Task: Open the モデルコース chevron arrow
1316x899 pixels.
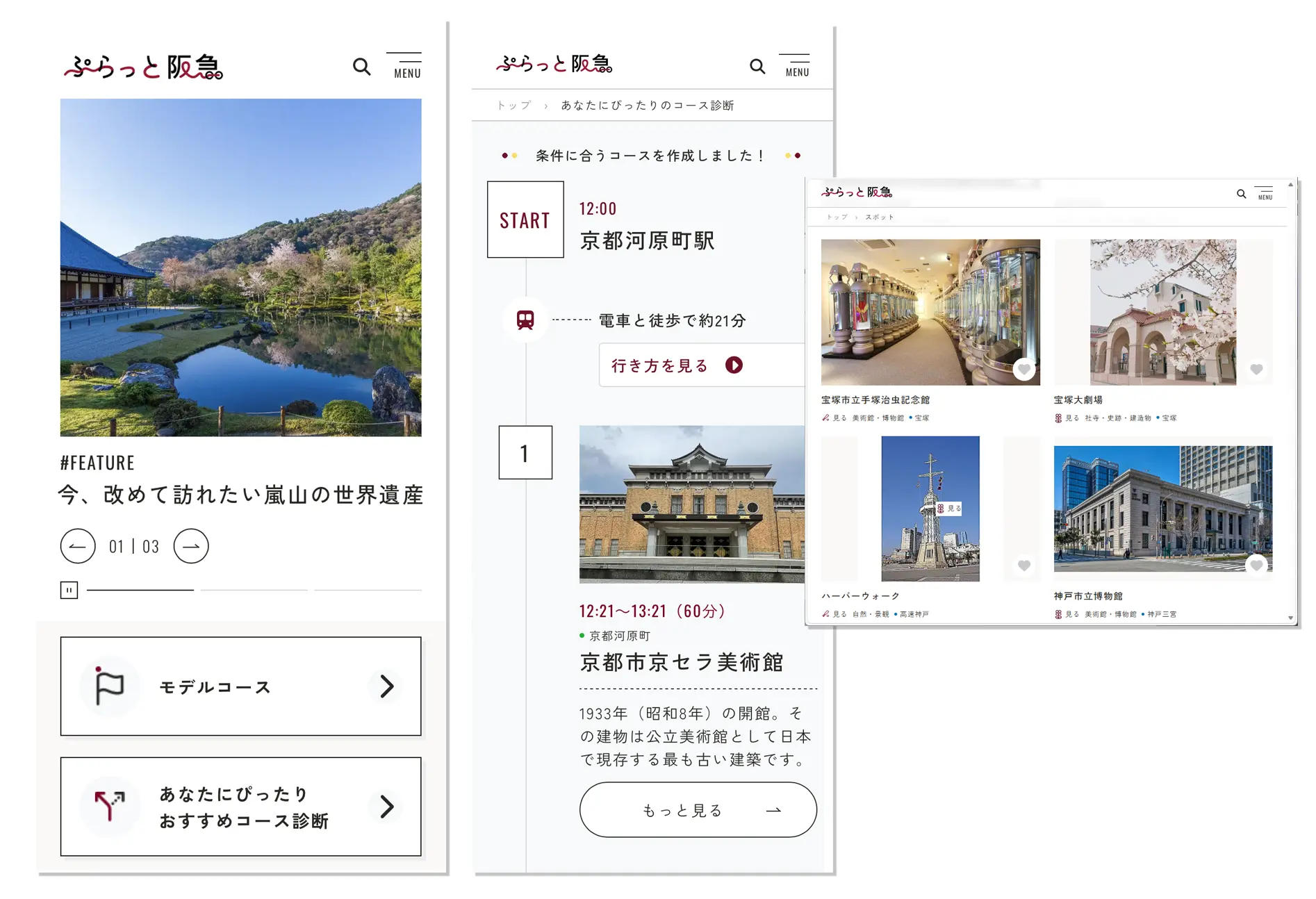Action: (386, 686)
